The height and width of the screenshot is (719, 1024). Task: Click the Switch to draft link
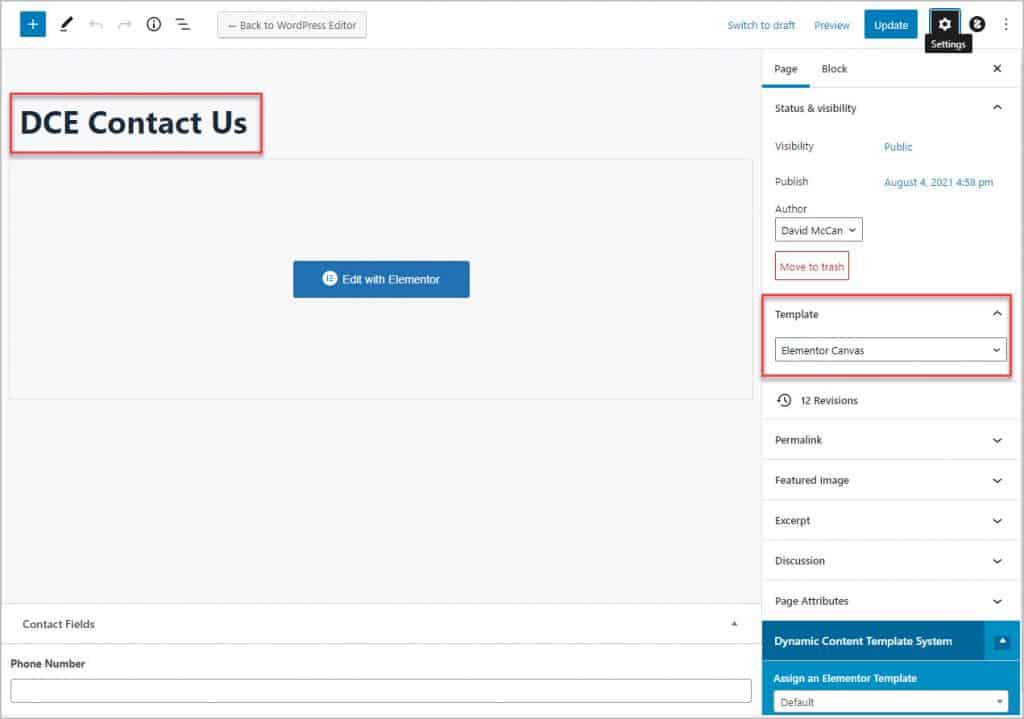pyautogui.click(x=761, y=25)
